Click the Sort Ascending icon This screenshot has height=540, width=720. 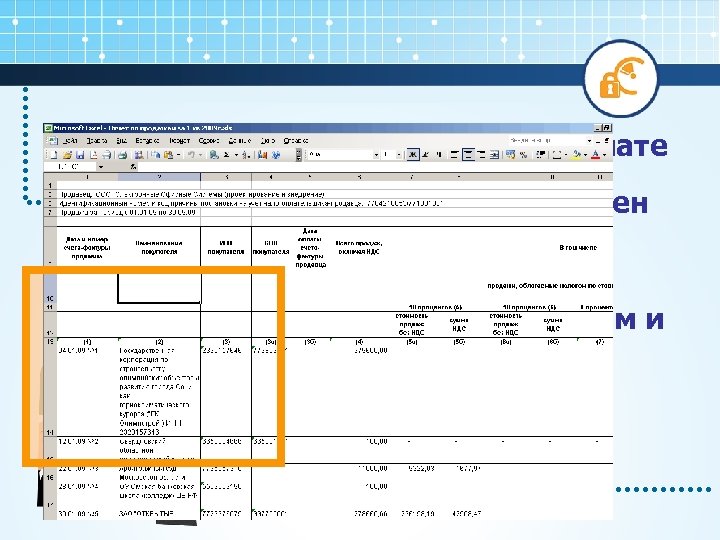(x=246, y=155)
